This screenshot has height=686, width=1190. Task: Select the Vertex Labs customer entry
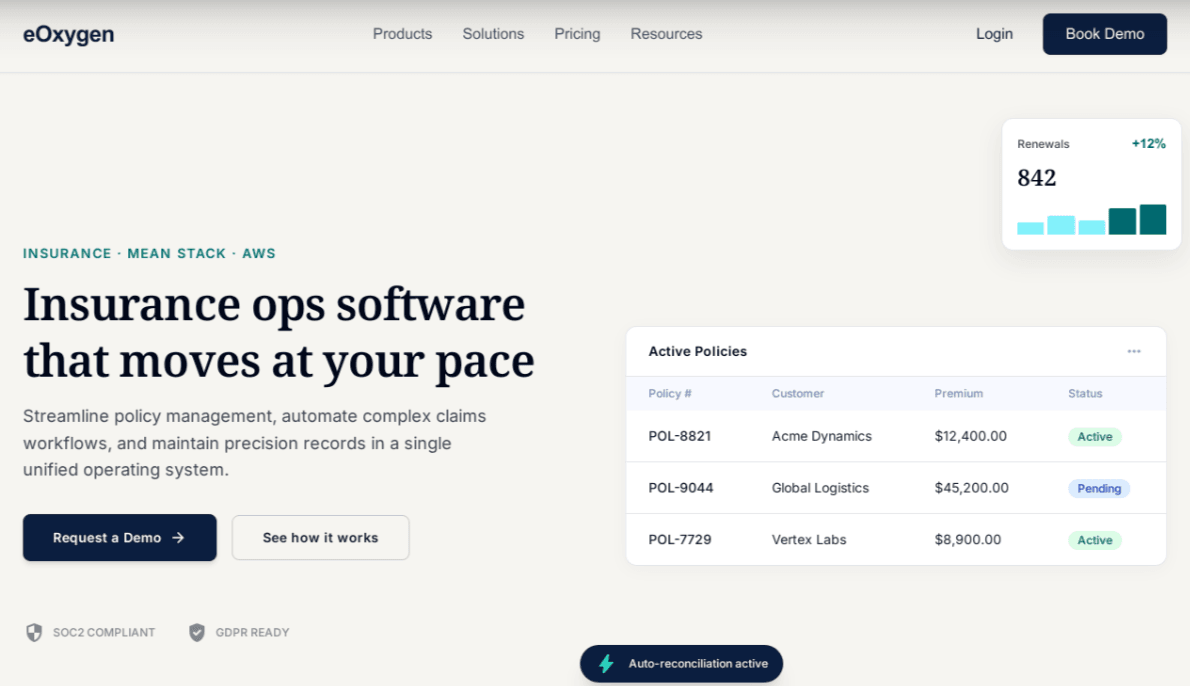(809, 540)
